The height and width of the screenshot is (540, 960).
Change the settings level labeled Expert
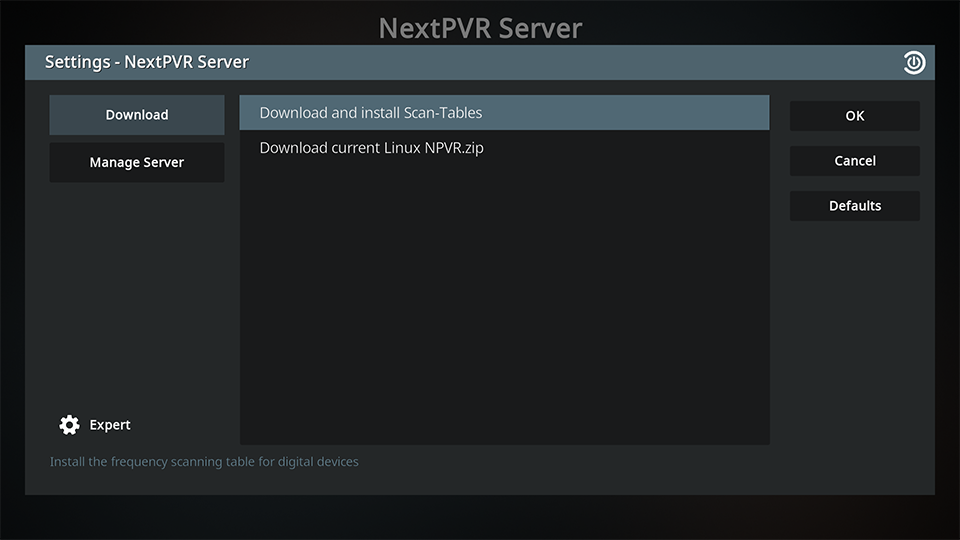click(110, 425)
